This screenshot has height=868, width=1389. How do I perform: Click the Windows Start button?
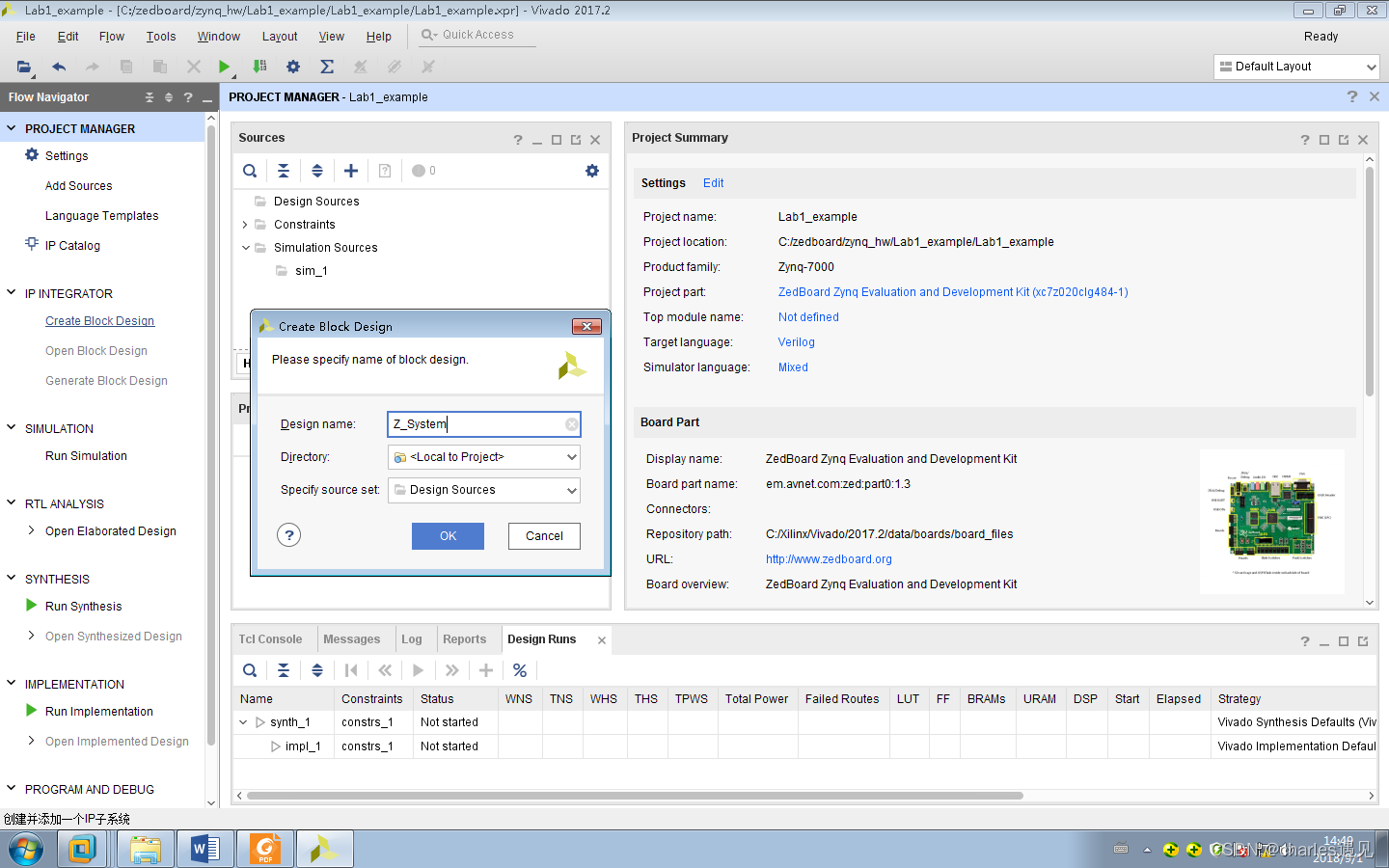[x=26, y=850]
